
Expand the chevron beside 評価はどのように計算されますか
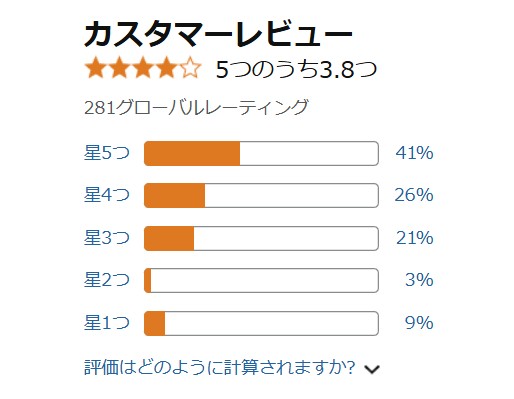[372, 369]
